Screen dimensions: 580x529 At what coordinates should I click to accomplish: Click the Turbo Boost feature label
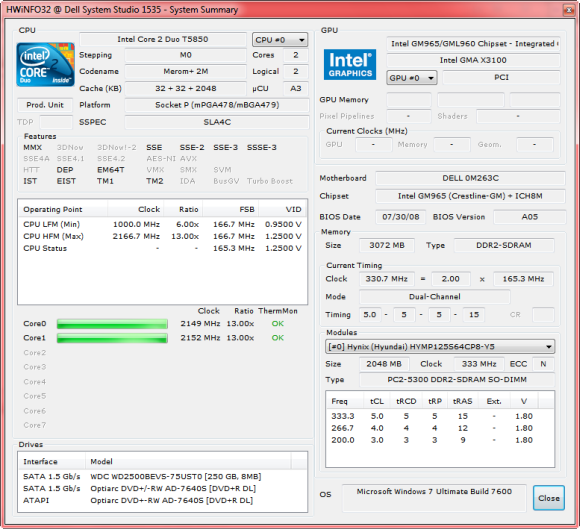point(270,181)
